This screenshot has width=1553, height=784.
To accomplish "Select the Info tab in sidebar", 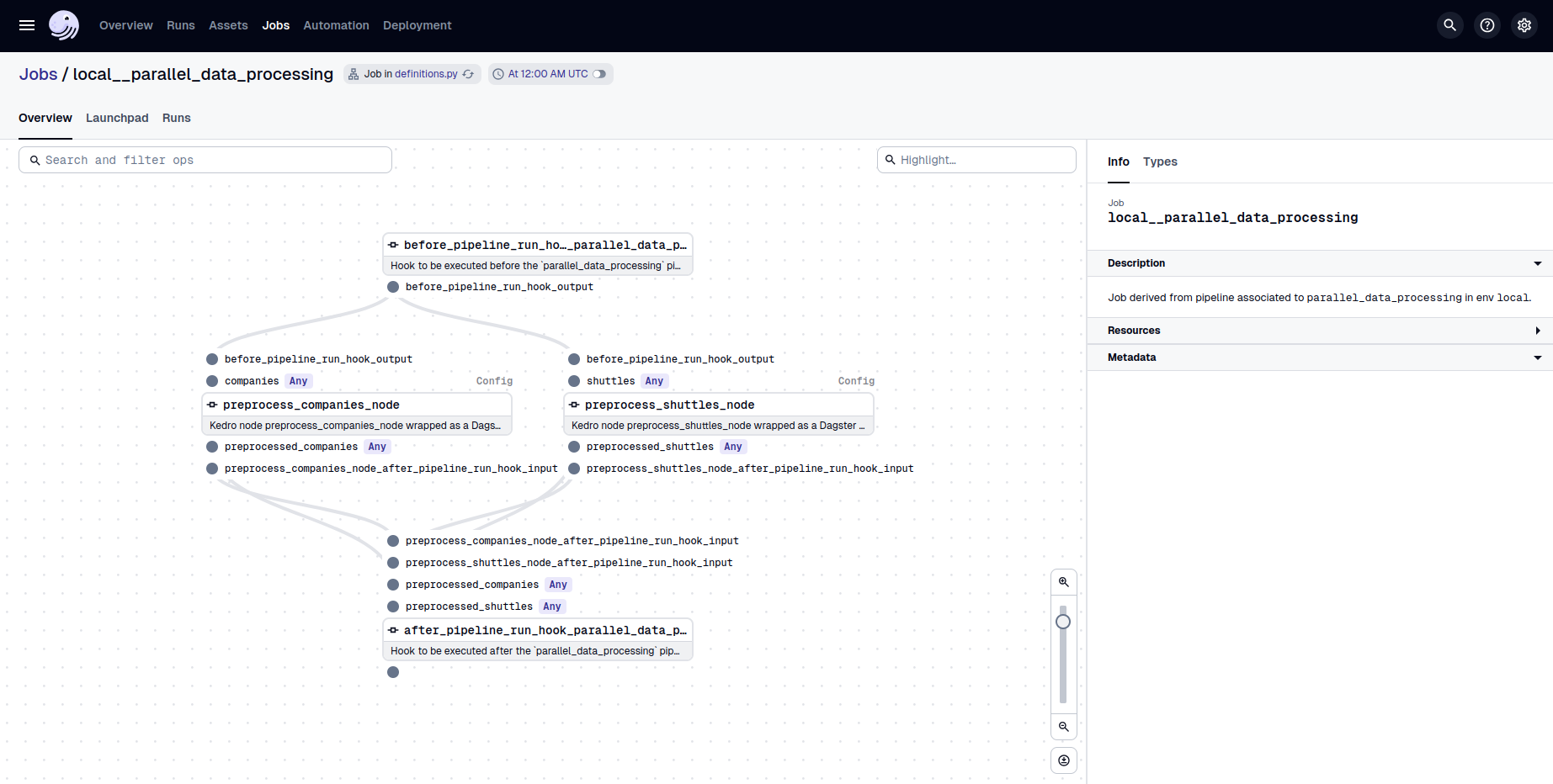I will click(1119, 162).
